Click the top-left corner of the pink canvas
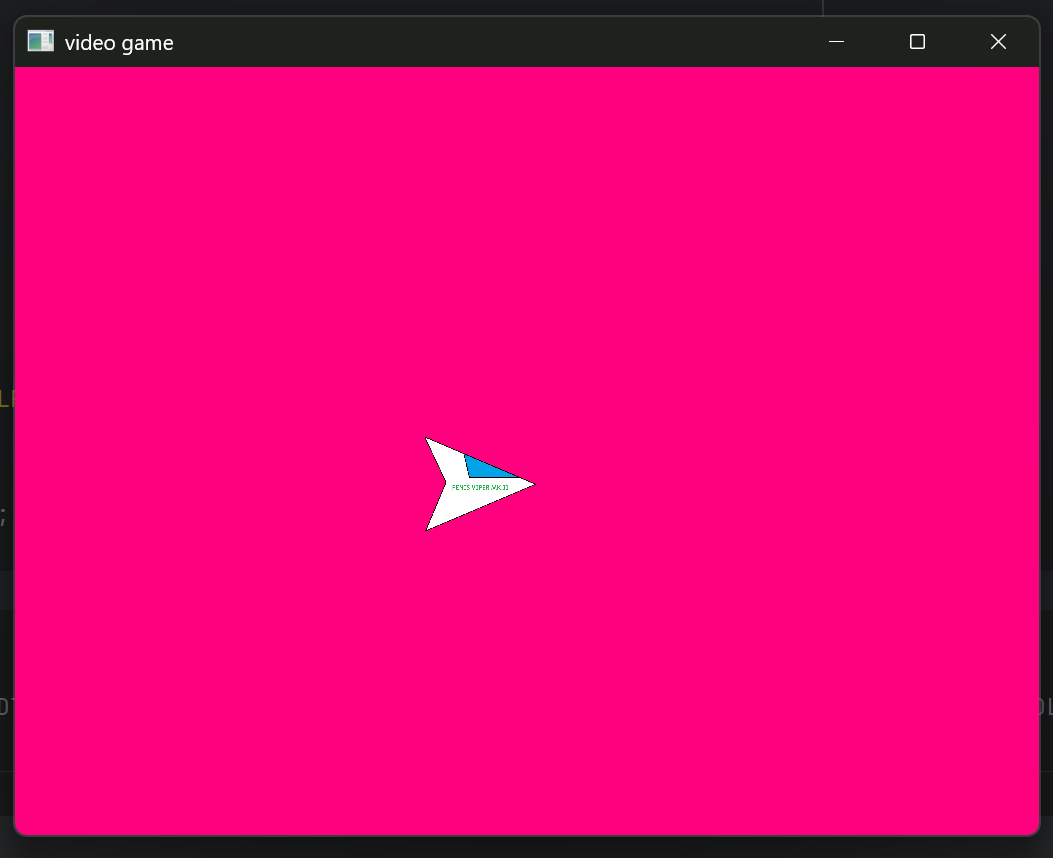The height and width of the screenshot is (858, 1053). point(20,72)
